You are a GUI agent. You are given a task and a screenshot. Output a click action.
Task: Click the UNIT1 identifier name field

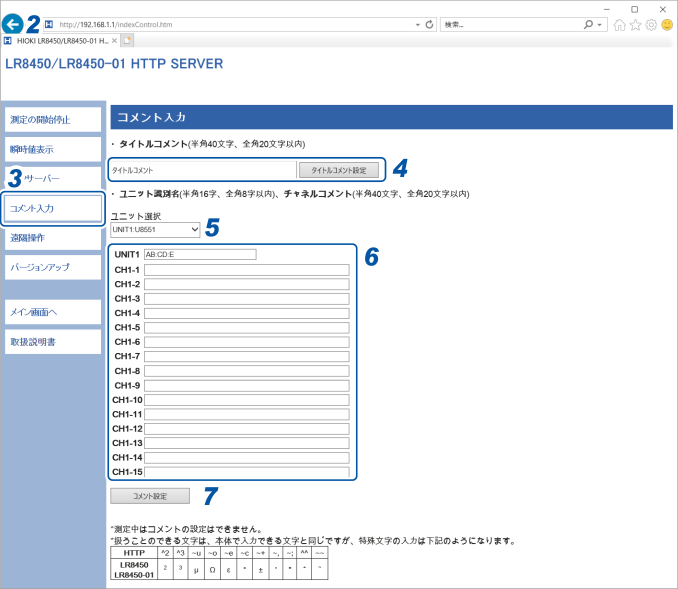(x=200, y=254)
